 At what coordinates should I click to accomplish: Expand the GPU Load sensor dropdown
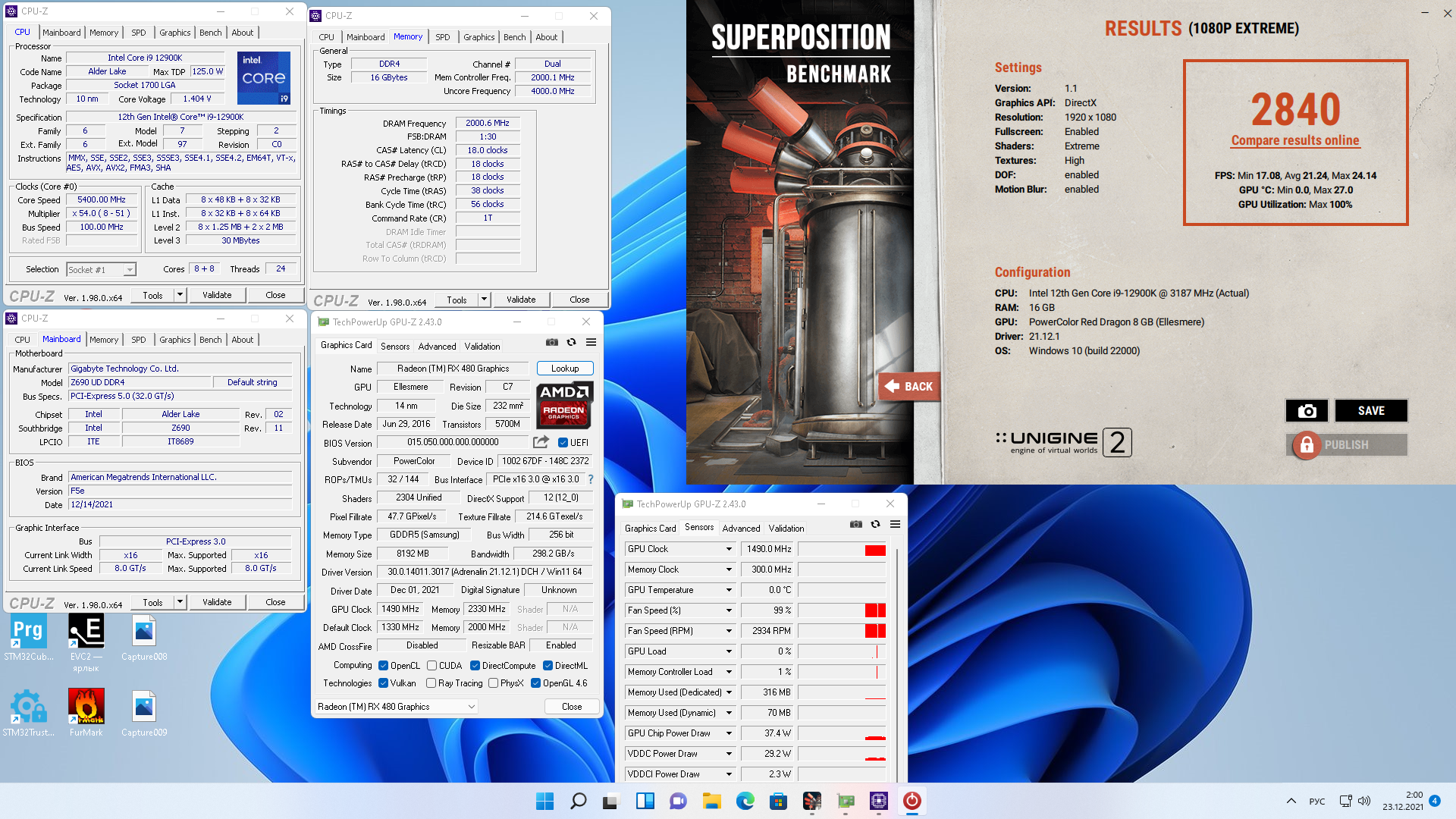[730, 651]
